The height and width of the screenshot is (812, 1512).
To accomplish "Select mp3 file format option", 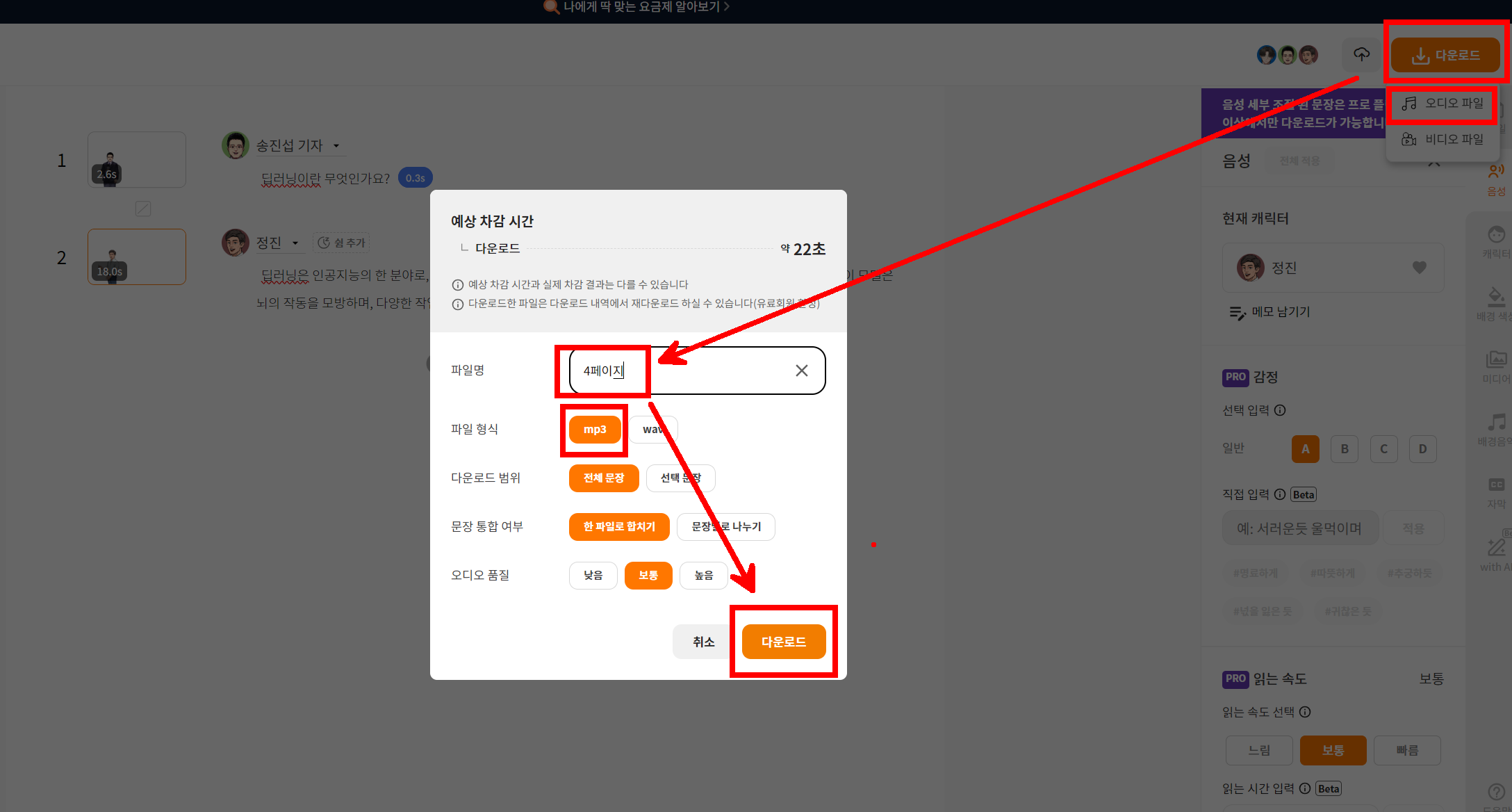I will (595, 430).
